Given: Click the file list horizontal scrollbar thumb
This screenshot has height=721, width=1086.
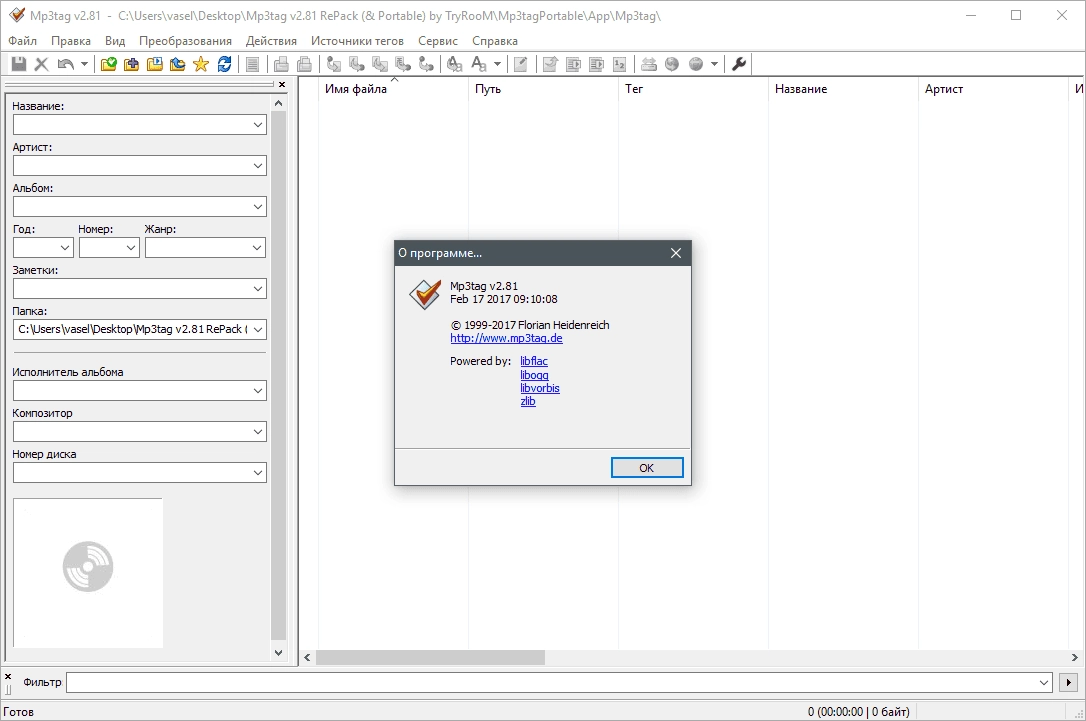Looking at the screenshot, I should coord(430,657).
